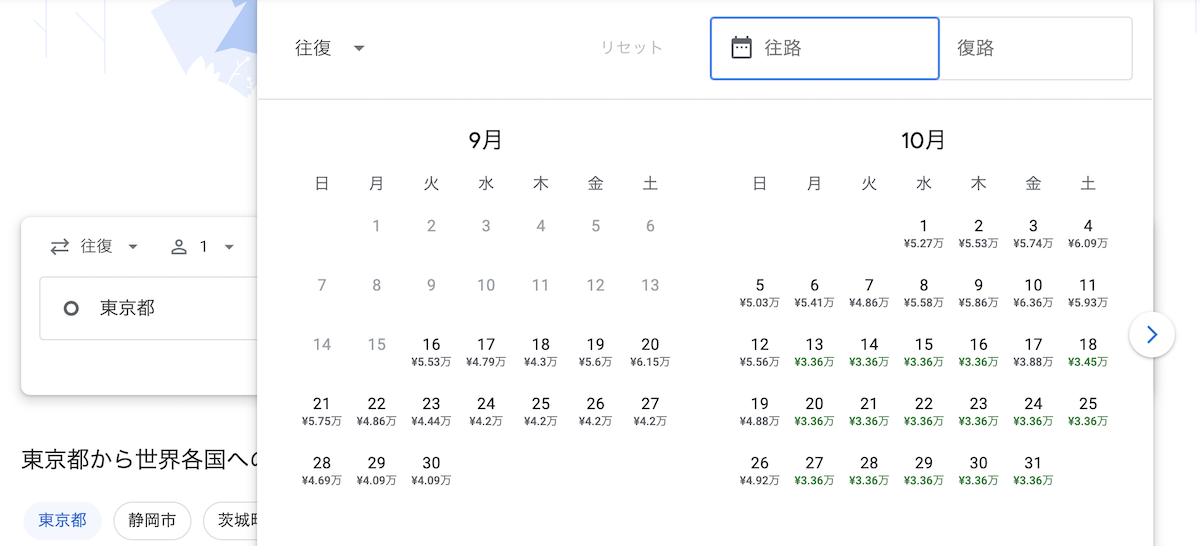This screenshot has height=546, width=1200.
Task: Select September 21 at ¥5.75万
Action: pyautogui.click(x=322, y=411)
